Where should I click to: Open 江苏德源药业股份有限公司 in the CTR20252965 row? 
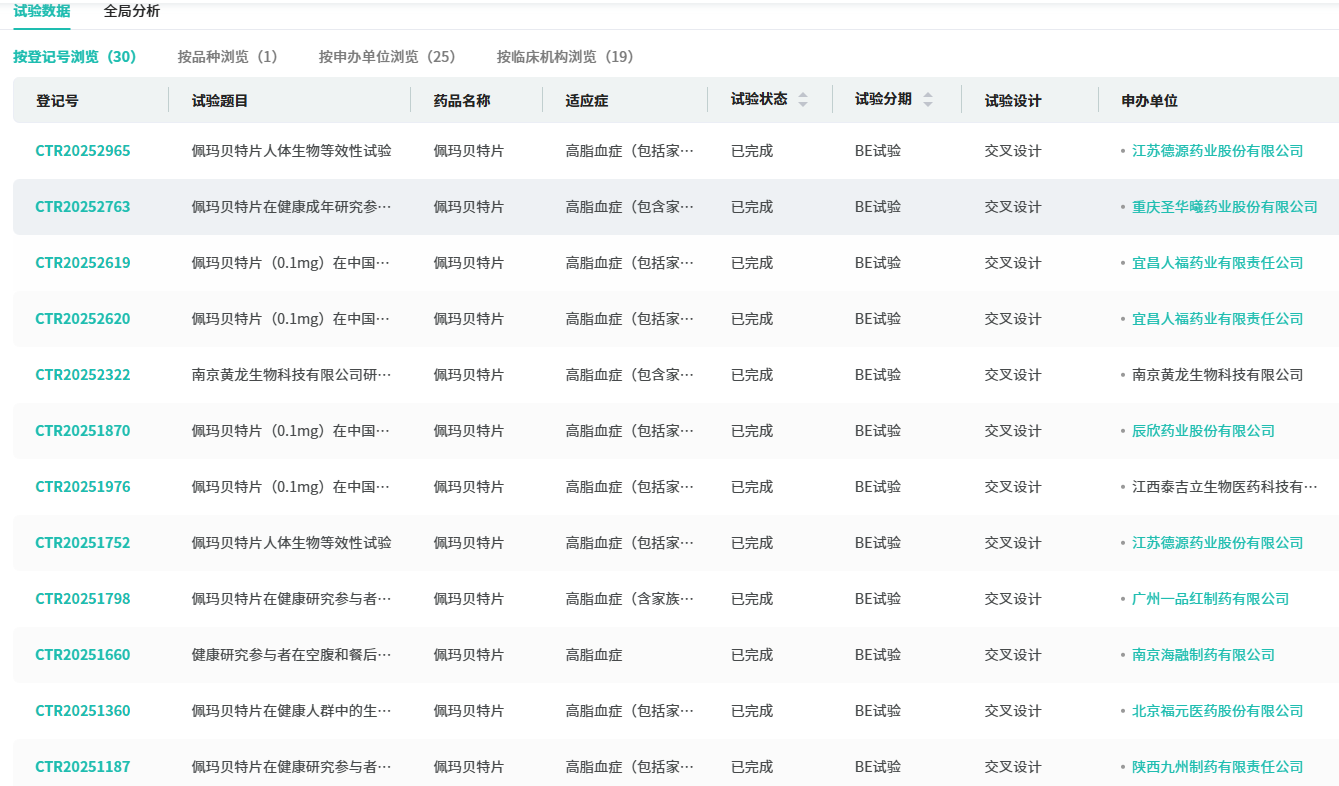point(1217,151)
